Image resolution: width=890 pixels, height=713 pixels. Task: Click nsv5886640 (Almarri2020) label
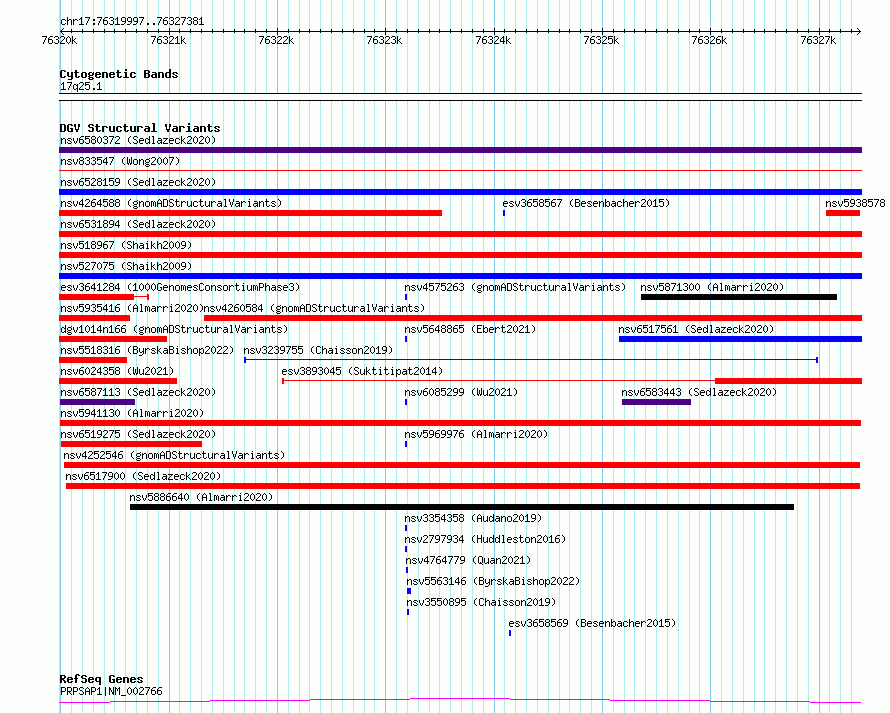201,497
